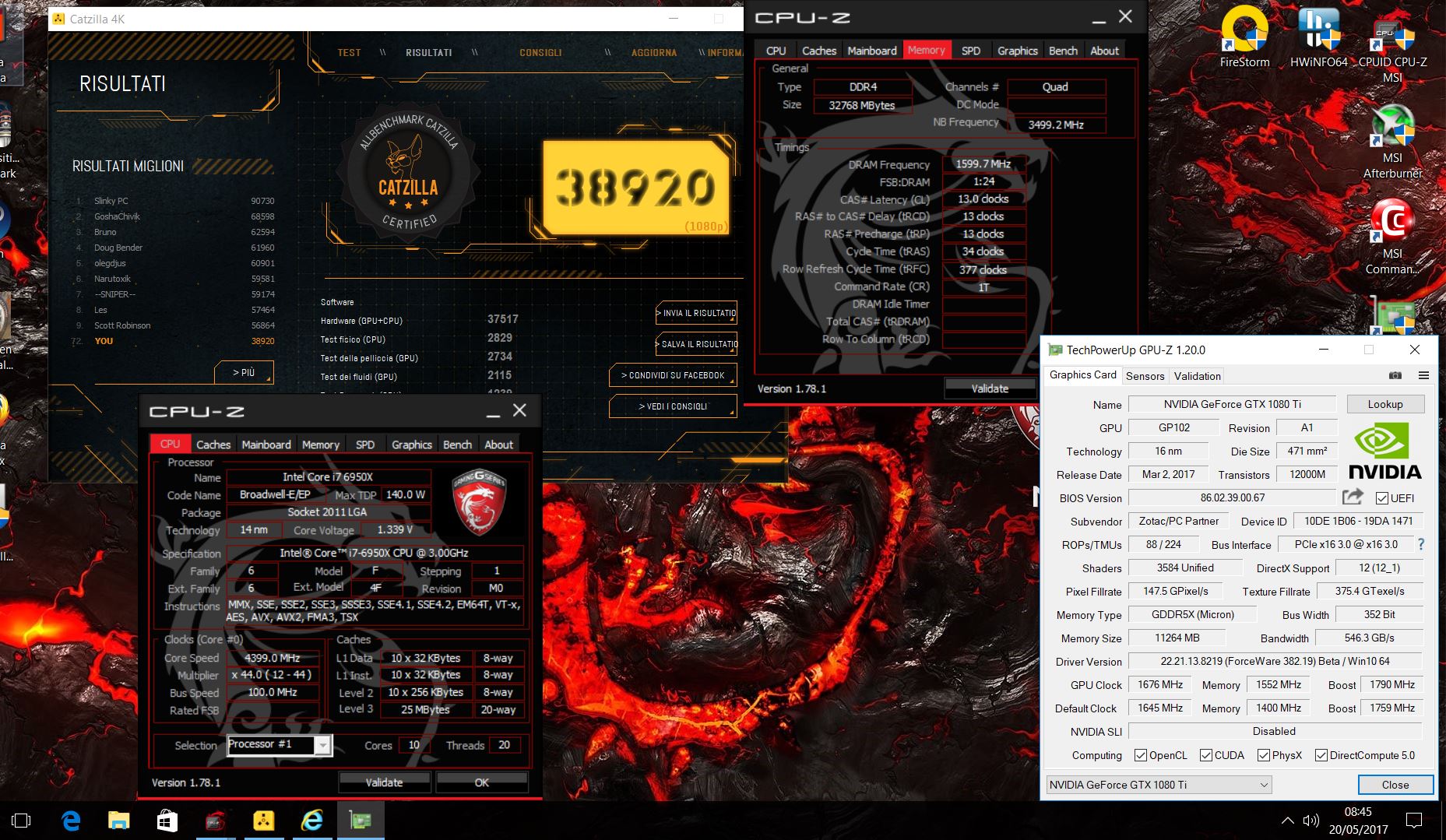Click the clock and date in taskbar
The height and width of the screenshot is (840, 1446).
pos(1357,821)
